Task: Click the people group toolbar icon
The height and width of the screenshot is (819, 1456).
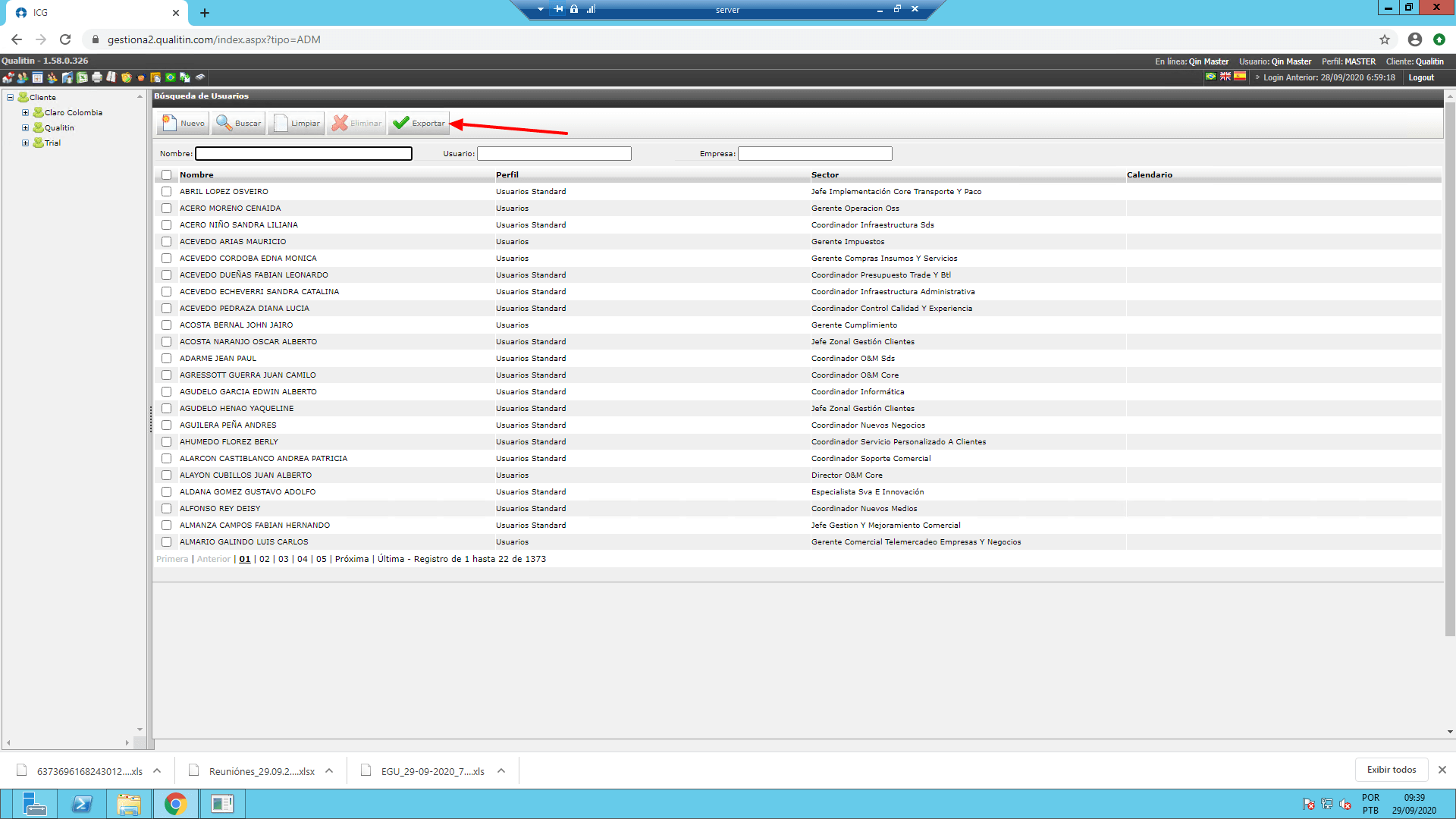Action: 52,77
